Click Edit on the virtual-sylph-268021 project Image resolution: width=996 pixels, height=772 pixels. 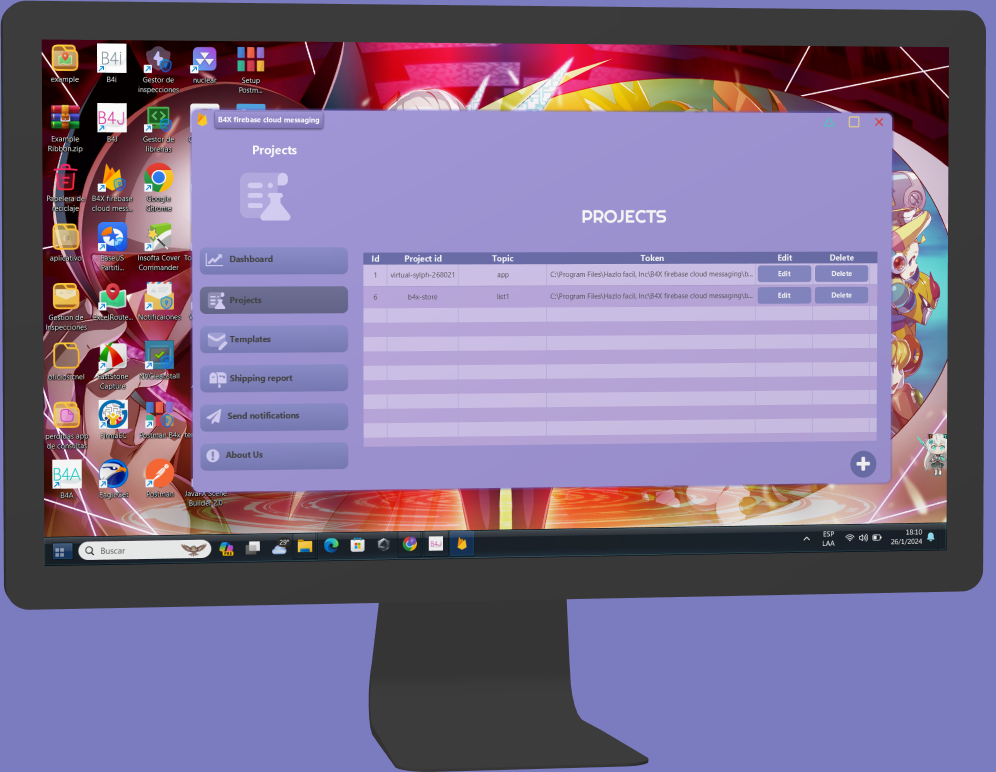click(x=784, y=273)
